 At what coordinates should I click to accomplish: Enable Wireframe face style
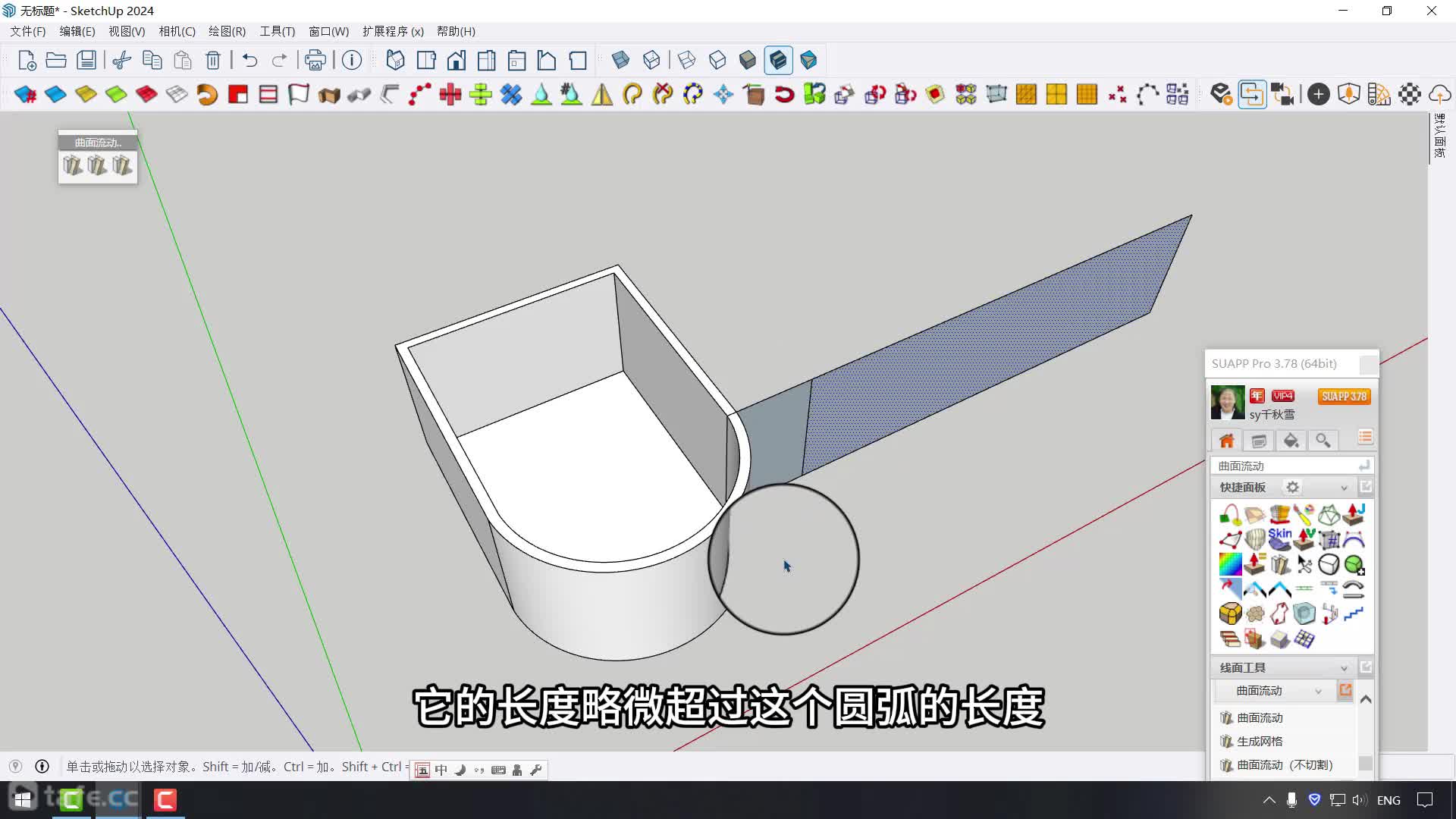pos(687,60)
